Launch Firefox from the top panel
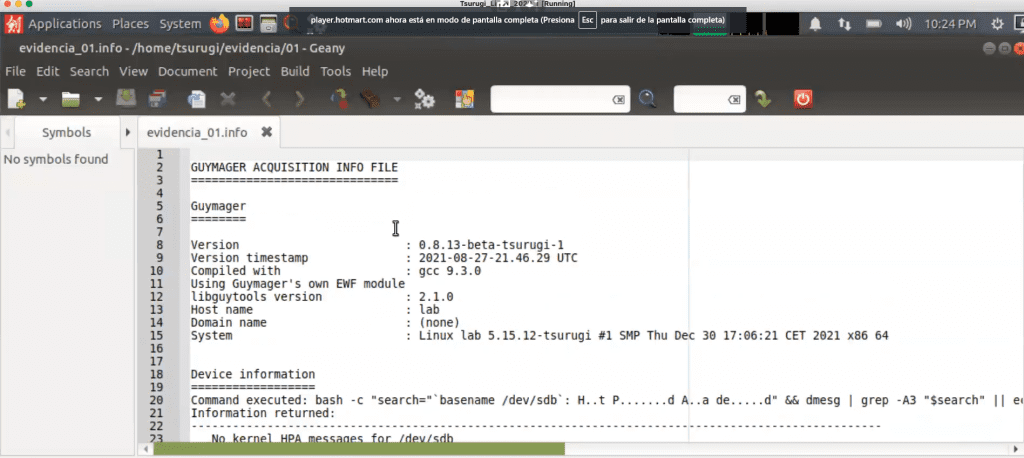 tap(219, 24)
